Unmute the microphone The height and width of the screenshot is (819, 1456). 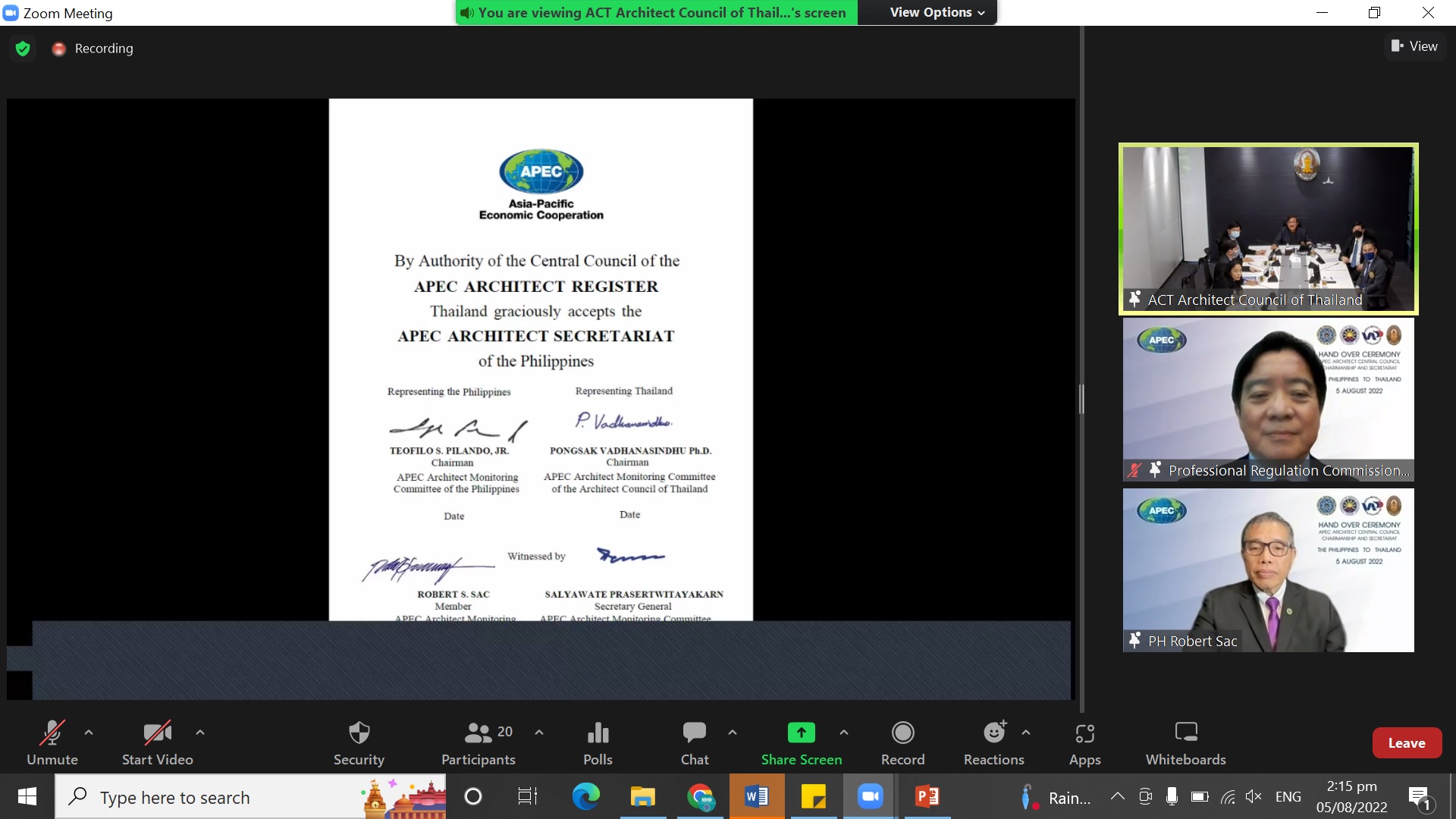[x=52, y=743]
